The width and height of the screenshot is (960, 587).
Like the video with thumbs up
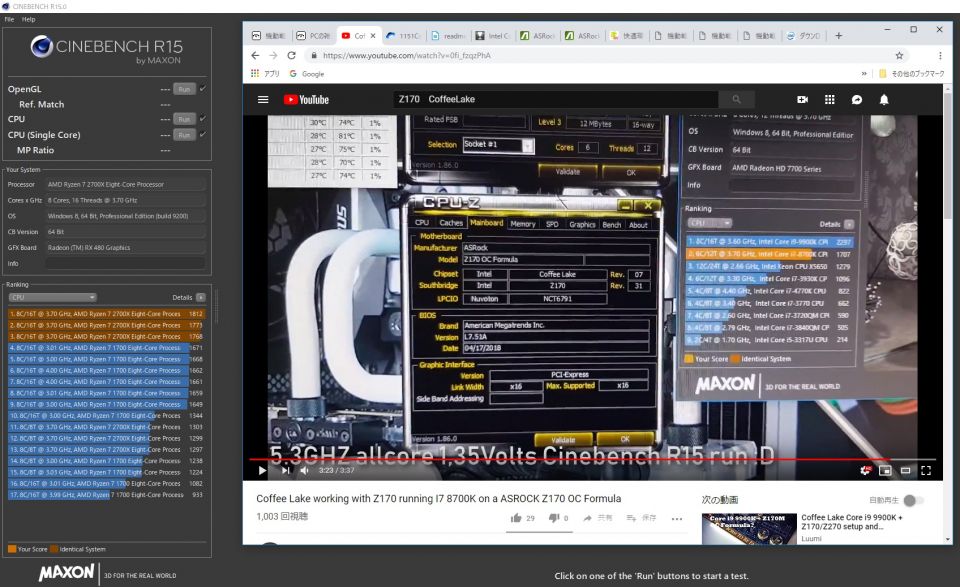[x=516, y=518]
